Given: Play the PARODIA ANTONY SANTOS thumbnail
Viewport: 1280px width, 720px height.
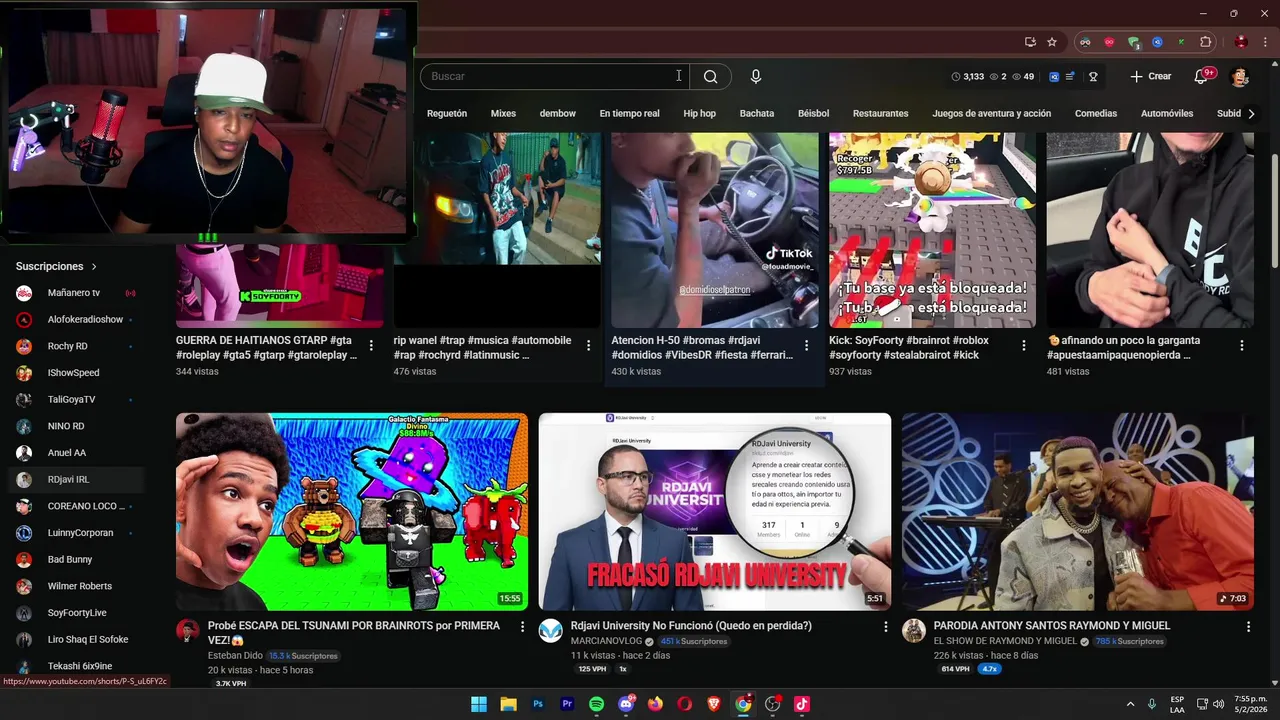Looking at the screenshot, I should (x=1078, y=512).
